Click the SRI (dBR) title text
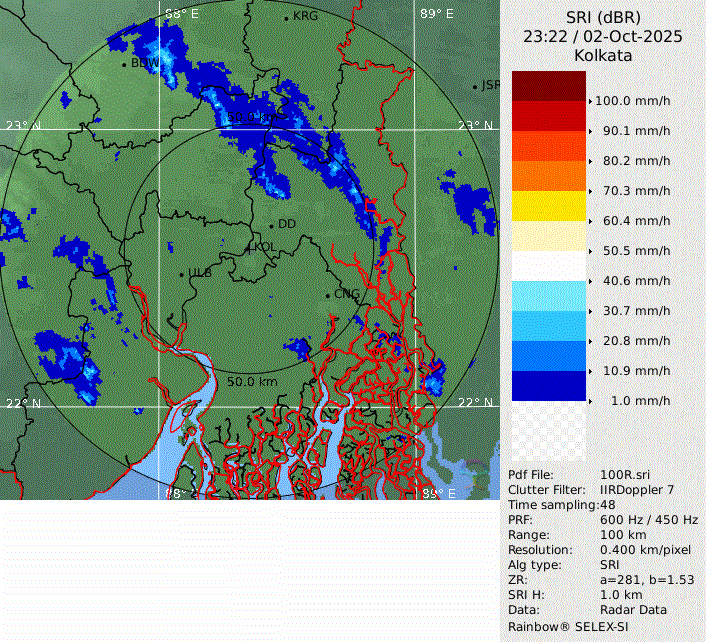Viewport: 706px width, 642px height. point(603,17)
